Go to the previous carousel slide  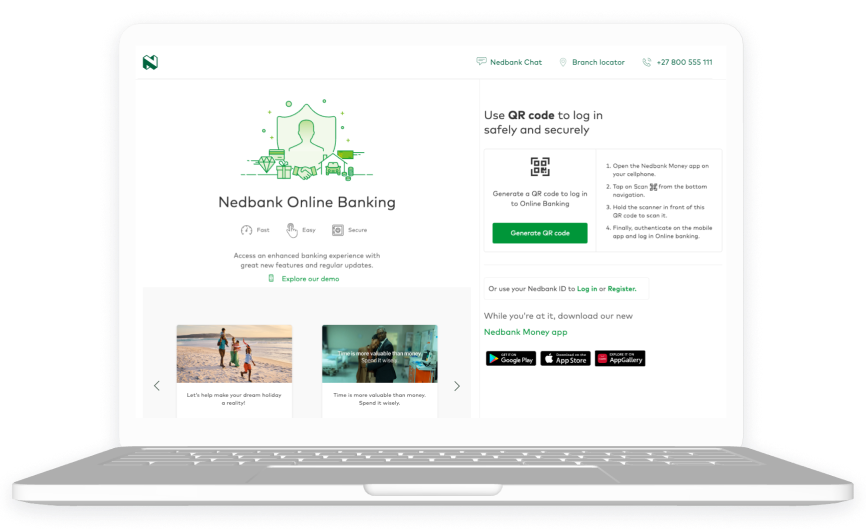tap(157, 386)
